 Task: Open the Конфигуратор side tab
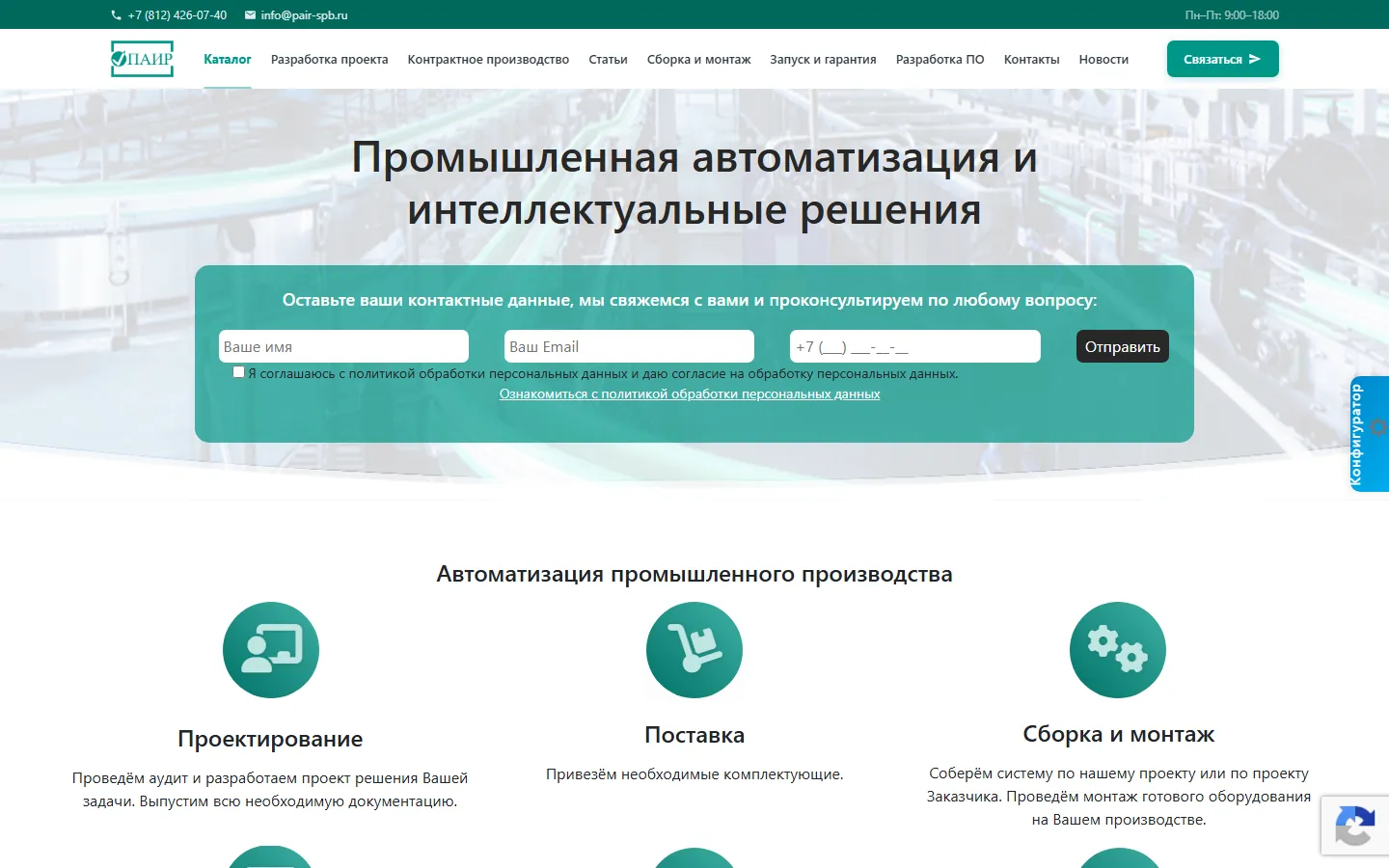[1370, 434]
